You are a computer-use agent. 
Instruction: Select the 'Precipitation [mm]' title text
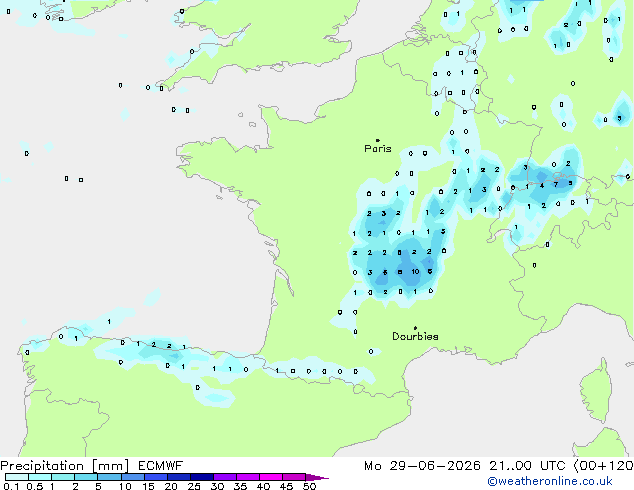pyautogui.click(x=65, y=466)
